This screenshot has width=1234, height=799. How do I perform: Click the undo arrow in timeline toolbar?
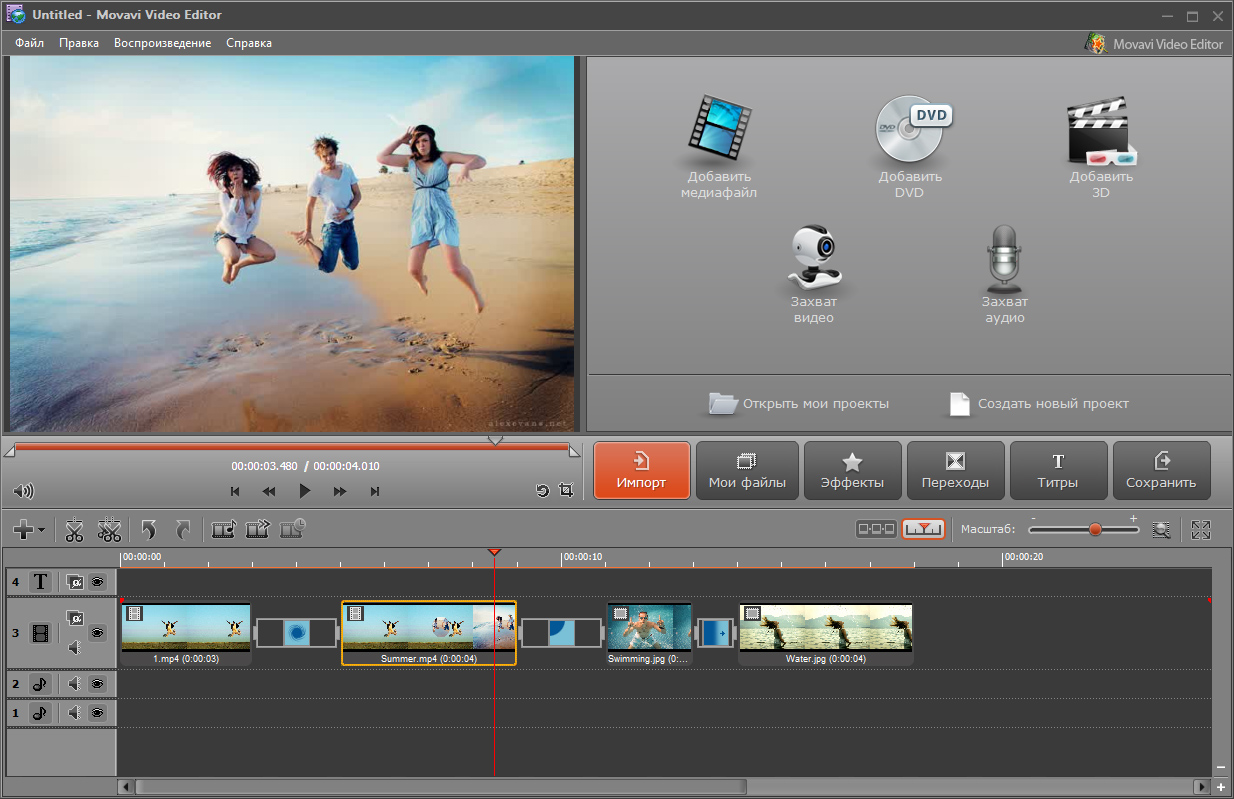point(149,530)
